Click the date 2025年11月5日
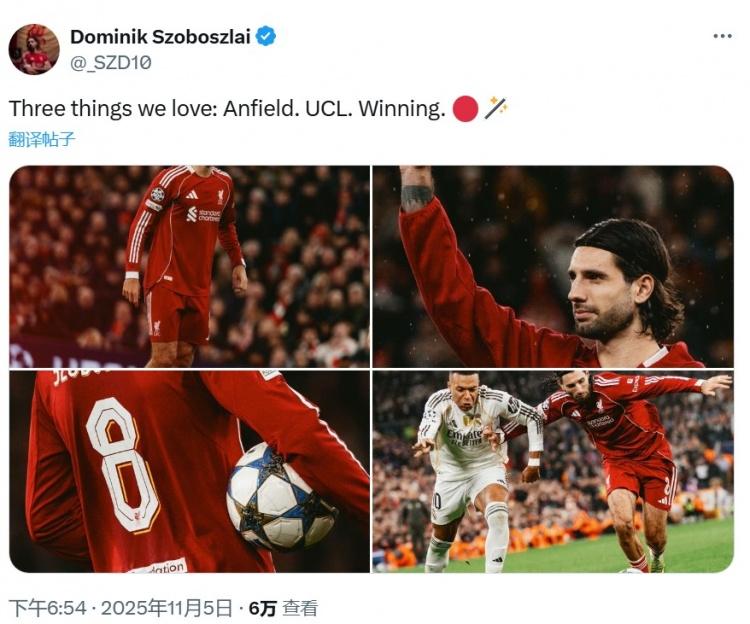Viewport: 750px width, 624px height. [166, 609]
